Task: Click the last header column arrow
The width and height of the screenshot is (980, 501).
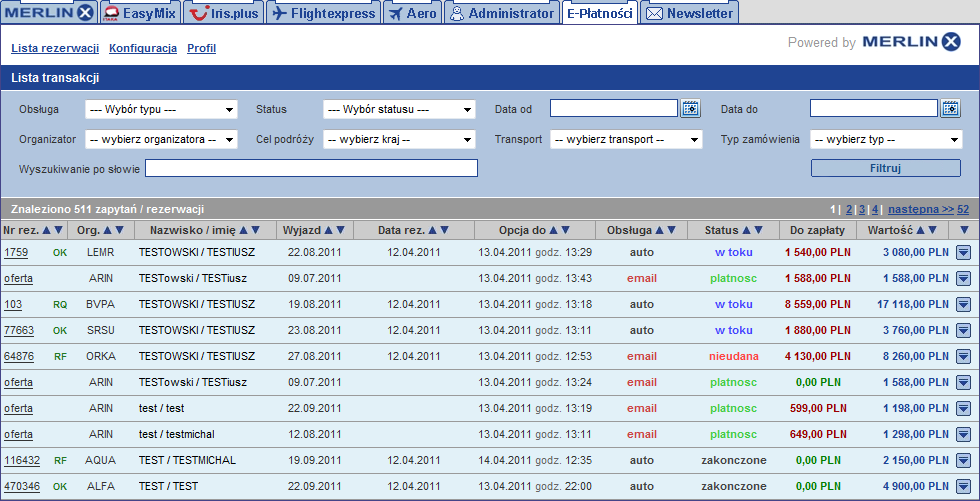Action: (x=964, y=230)
